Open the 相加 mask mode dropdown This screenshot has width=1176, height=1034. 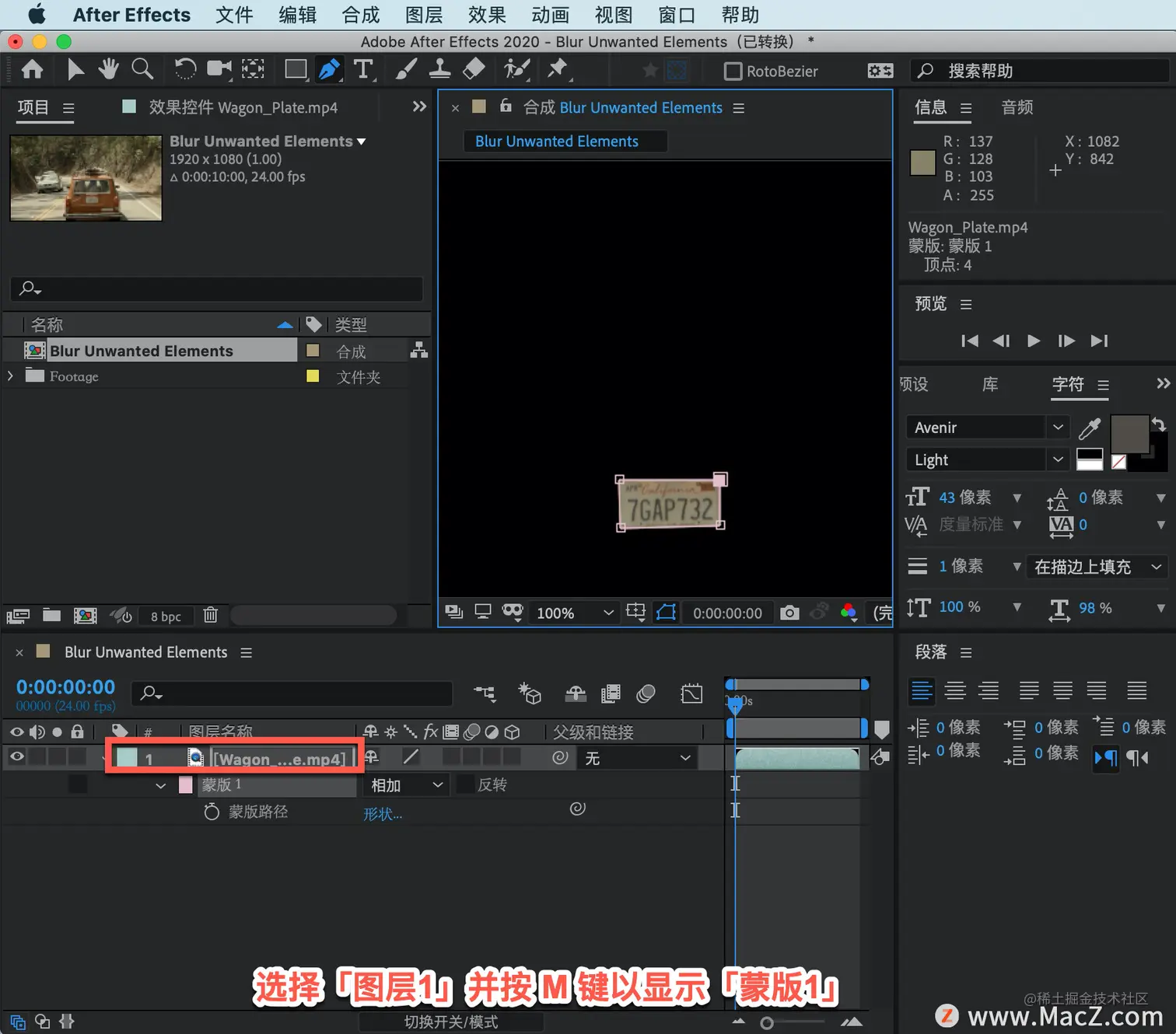(406, 785)
